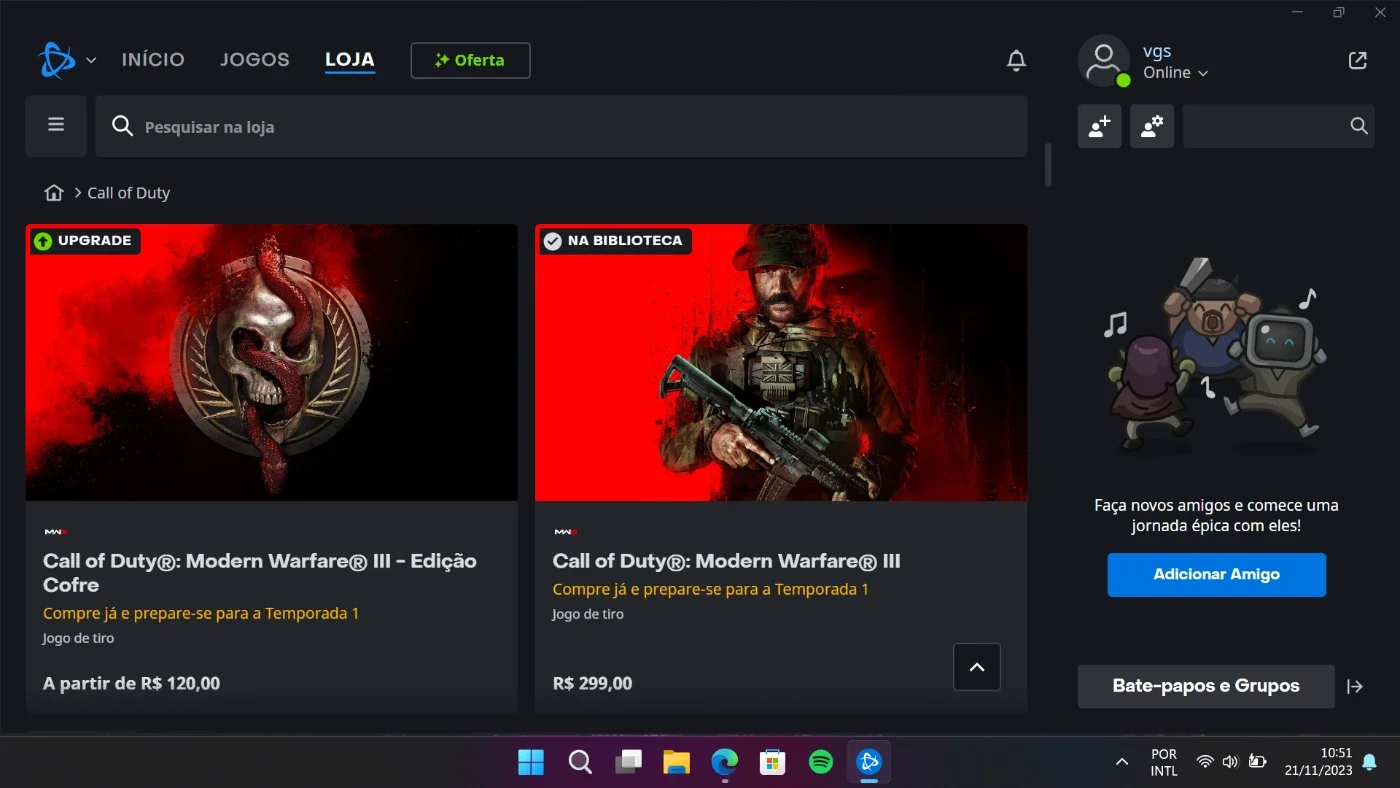Switch to the JOGOS tab
Image resolution: width=1400 pixels, height=788 pixels.
[x=255, y=60]
